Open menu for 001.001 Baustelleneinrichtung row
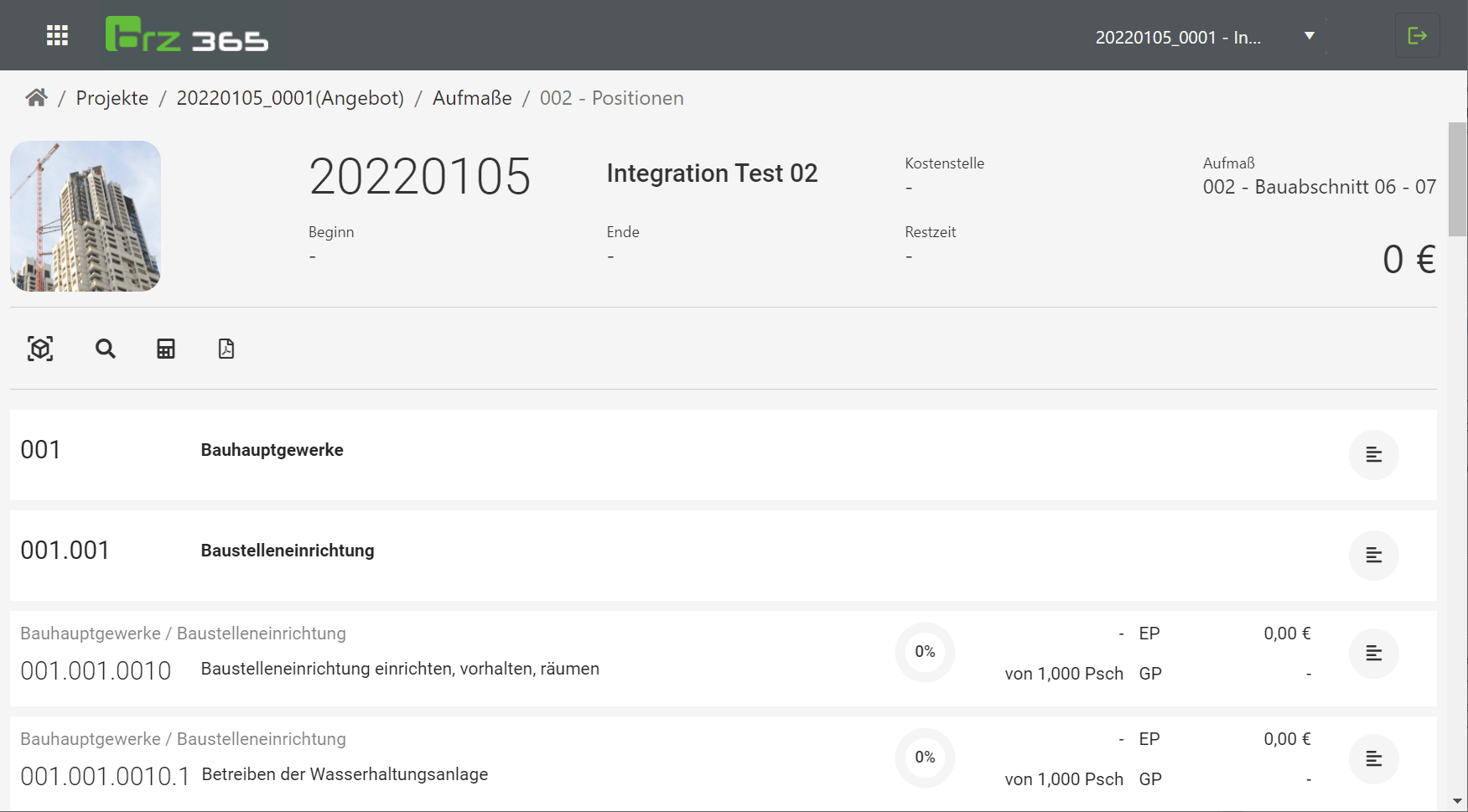 (x=1373, y=556)
